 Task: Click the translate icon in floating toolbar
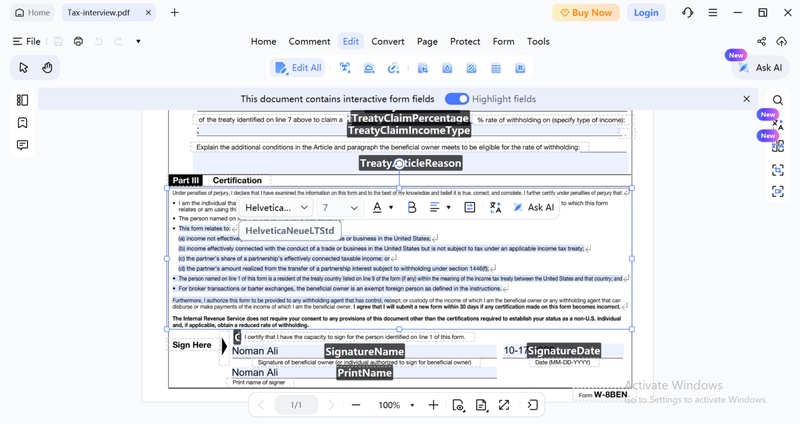tap(495, 207)
